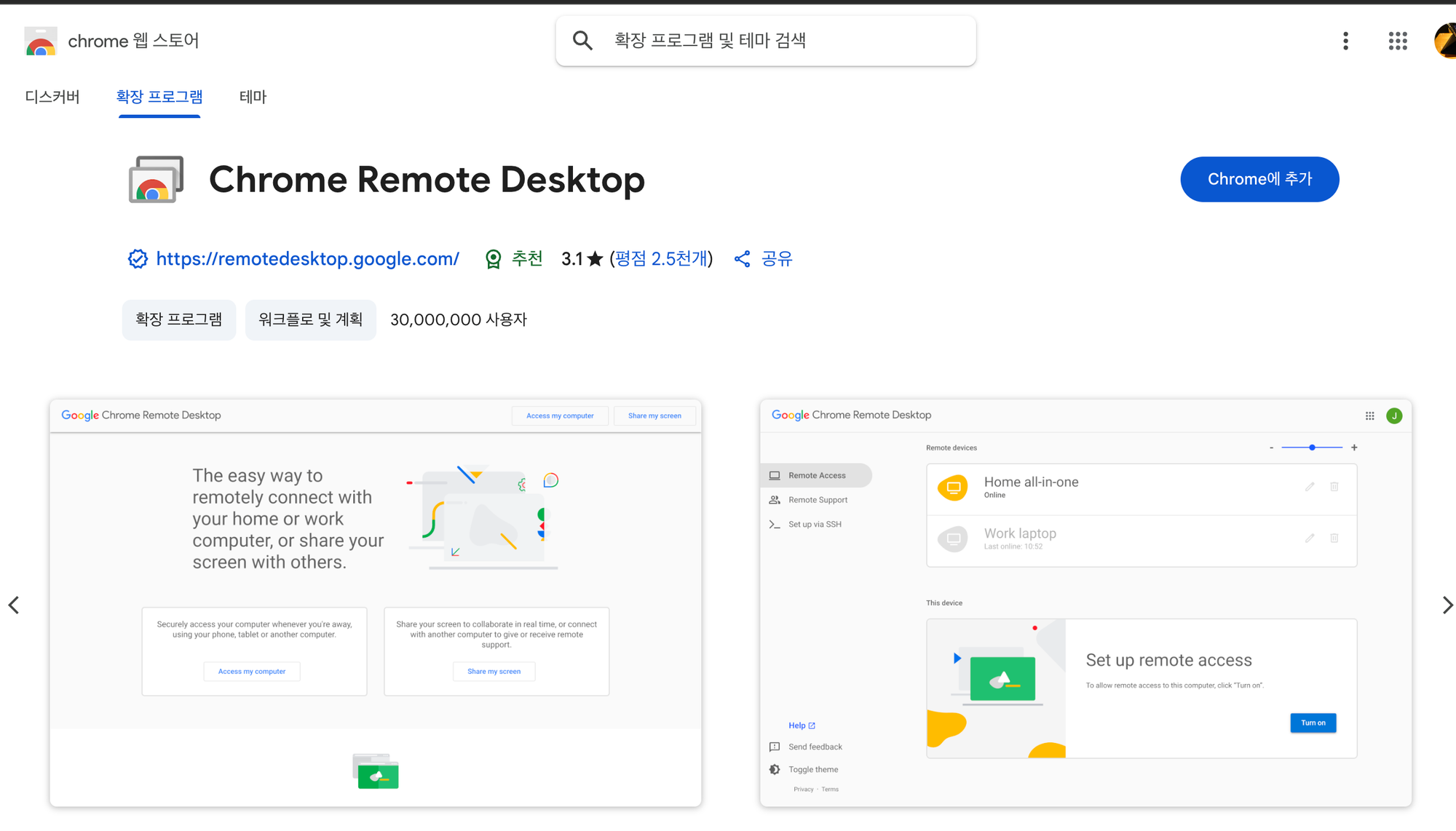Click the Turn on button in screenshot
This screenshot has height=831, width=1456.
pyautogui.click(x=1313, y=723)
